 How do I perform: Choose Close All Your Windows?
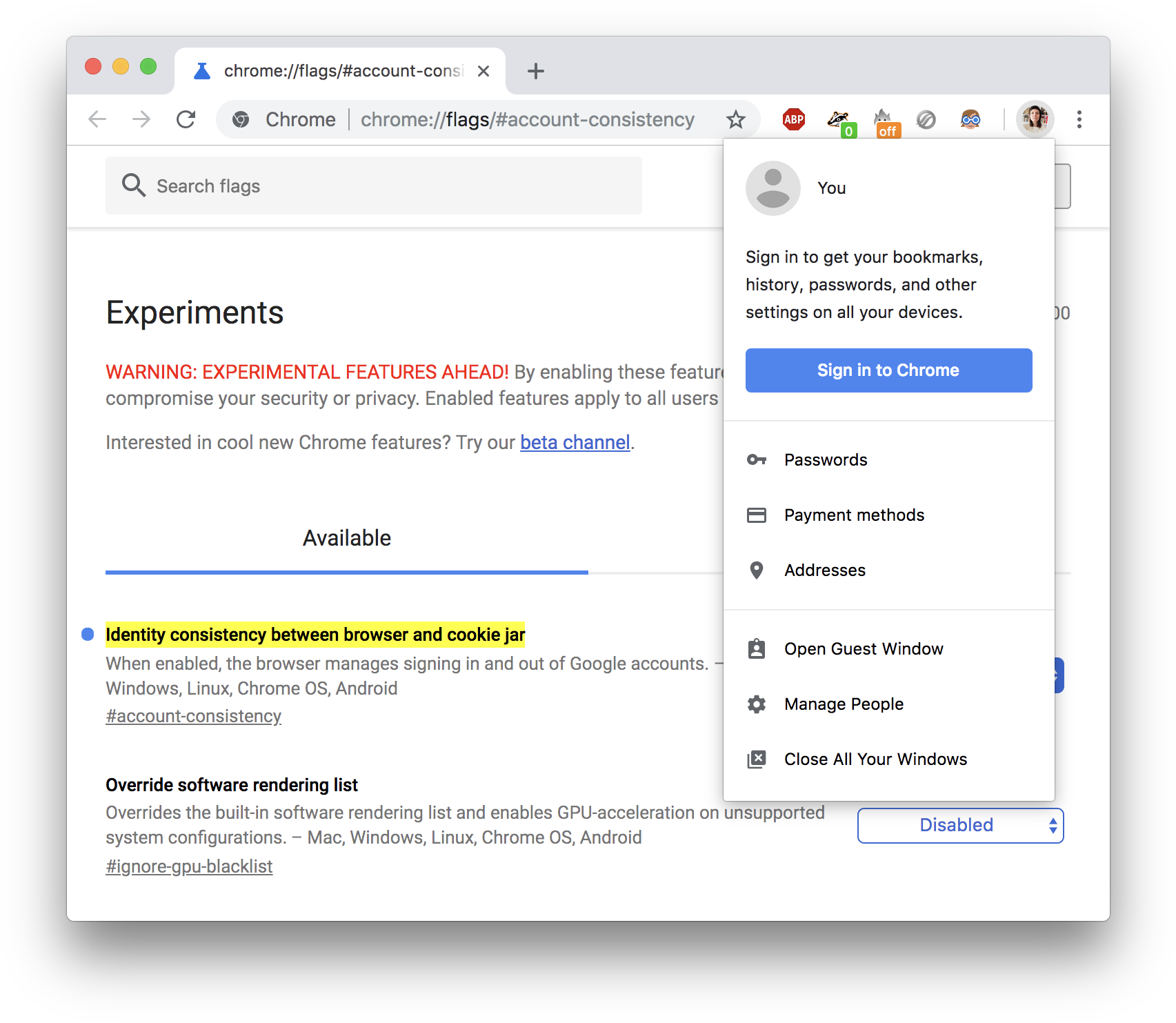(x=888, y=759)
